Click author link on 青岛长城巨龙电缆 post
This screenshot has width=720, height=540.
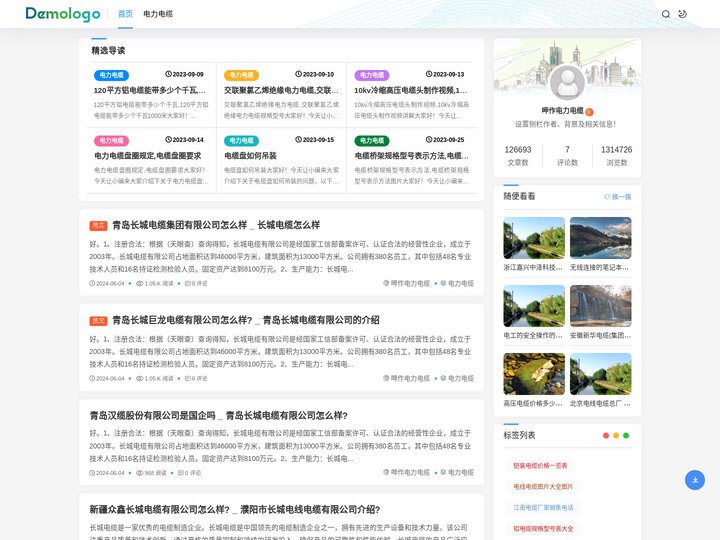pyautogui.click(x=407, y=378)
